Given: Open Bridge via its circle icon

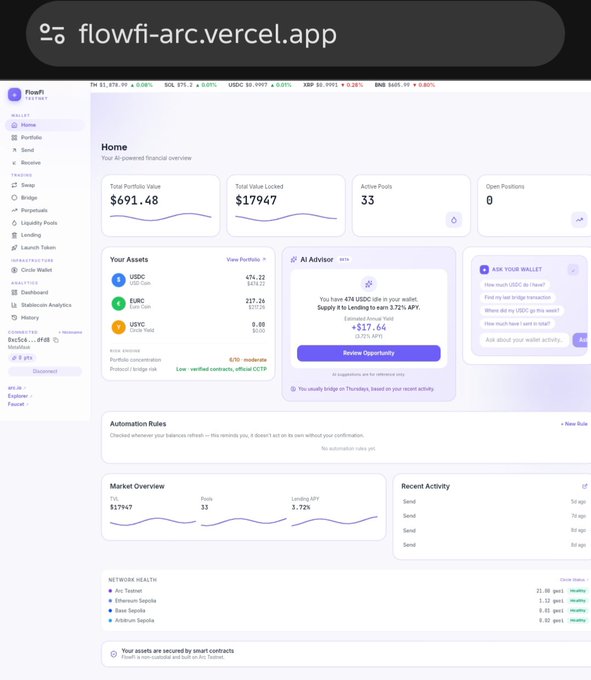Looking at the screenshot, I should [14, 198].
